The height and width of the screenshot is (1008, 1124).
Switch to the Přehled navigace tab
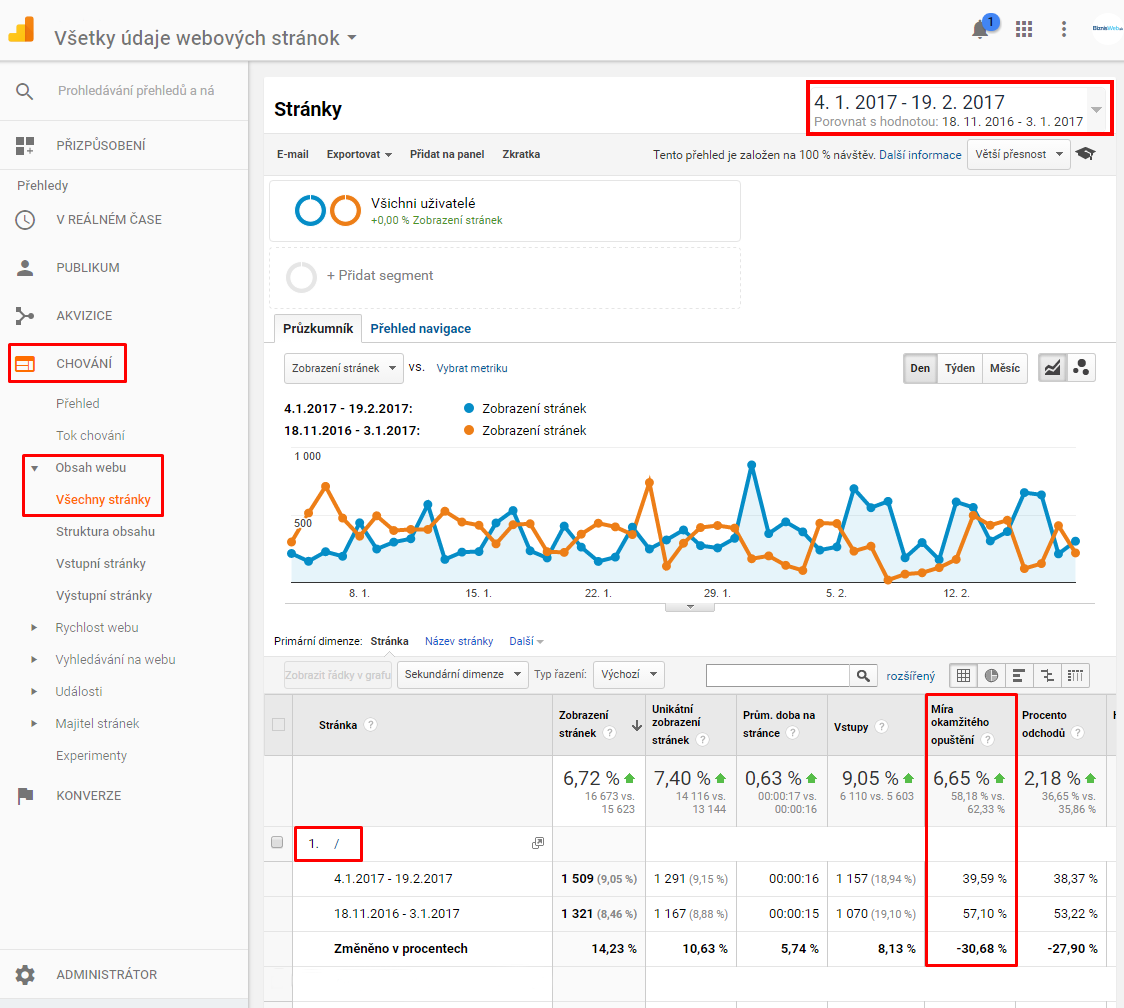[421, 328]
